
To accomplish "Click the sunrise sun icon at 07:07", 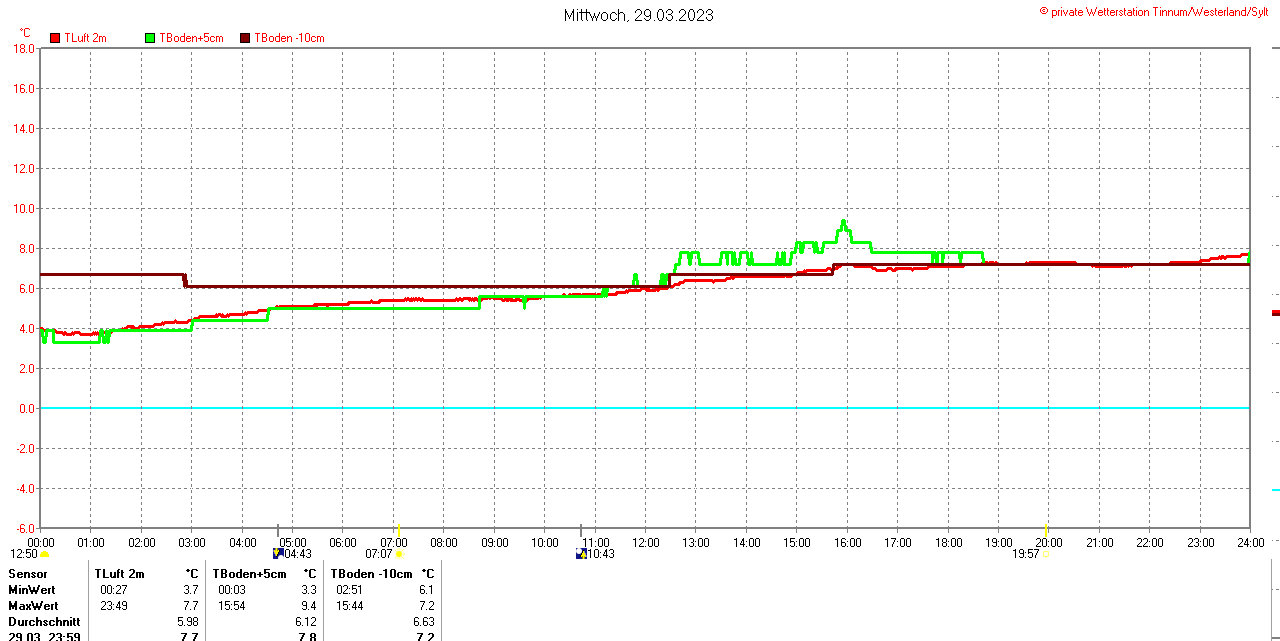I will click(398, 554).
